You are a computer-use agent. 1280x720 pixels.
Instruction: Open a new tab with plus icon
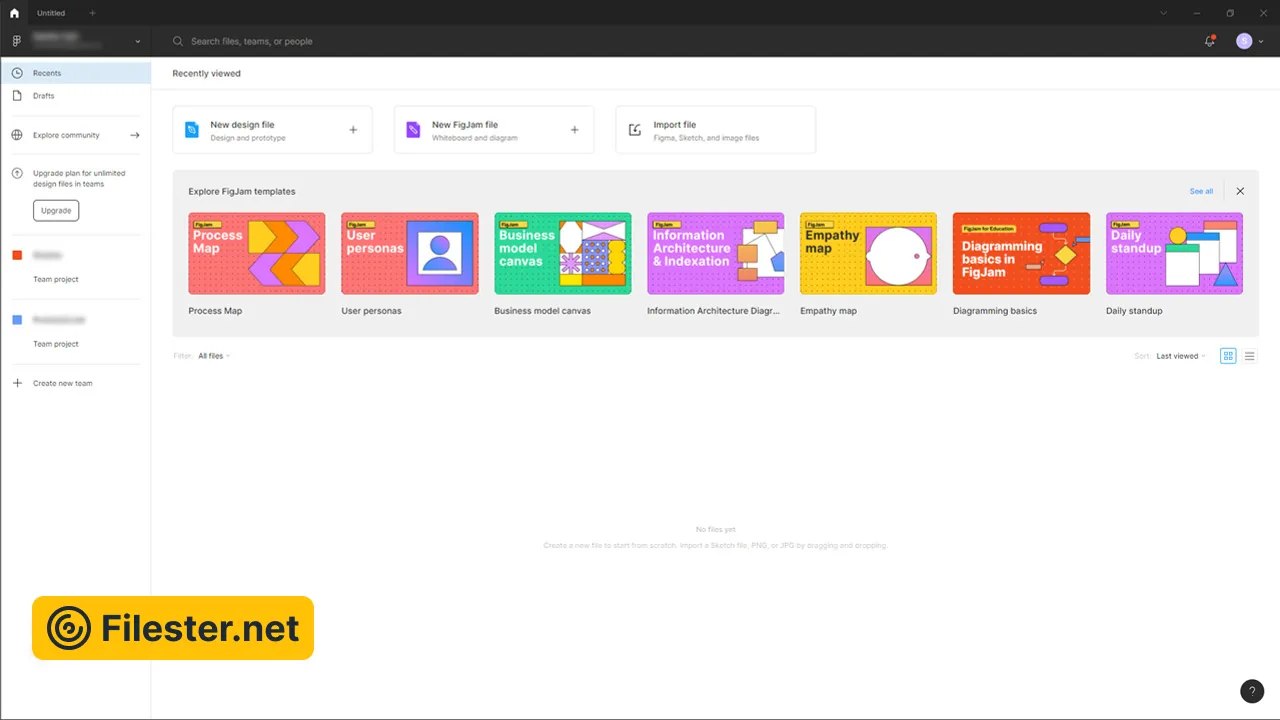pyautogui.click(x=93, y=13)
